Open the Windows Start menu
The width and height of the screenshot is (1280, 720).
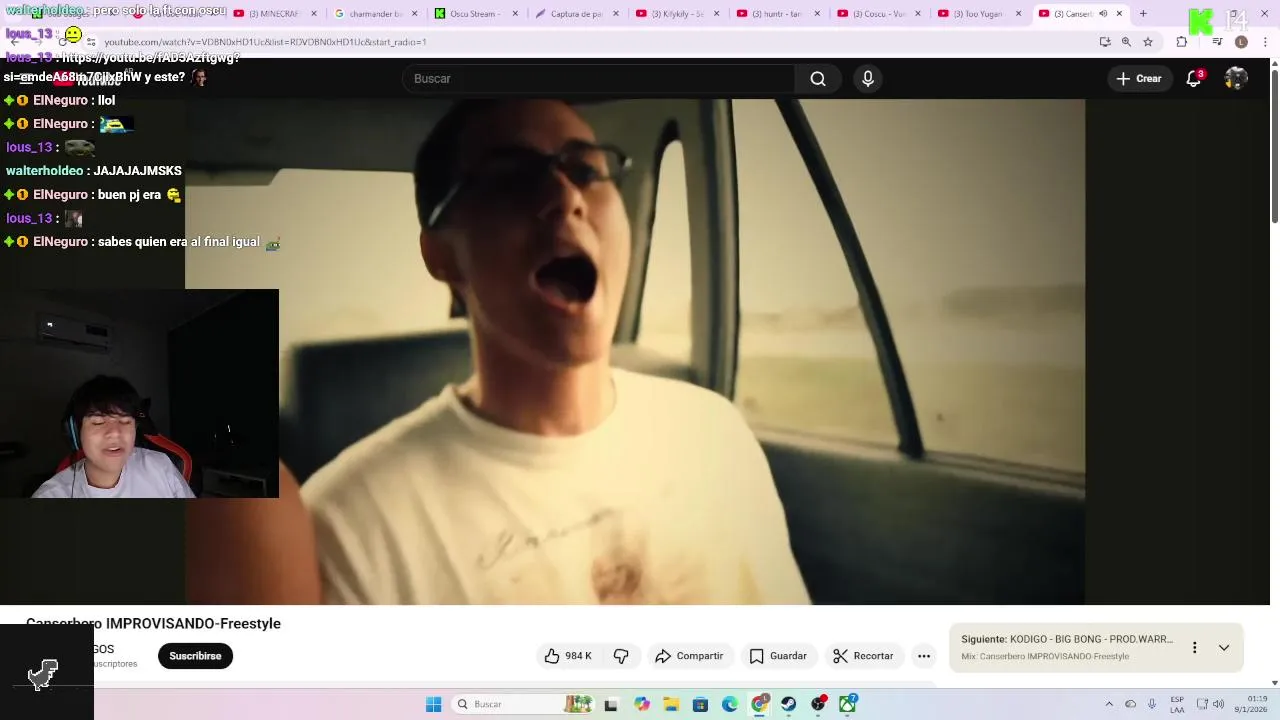[433, 704]
